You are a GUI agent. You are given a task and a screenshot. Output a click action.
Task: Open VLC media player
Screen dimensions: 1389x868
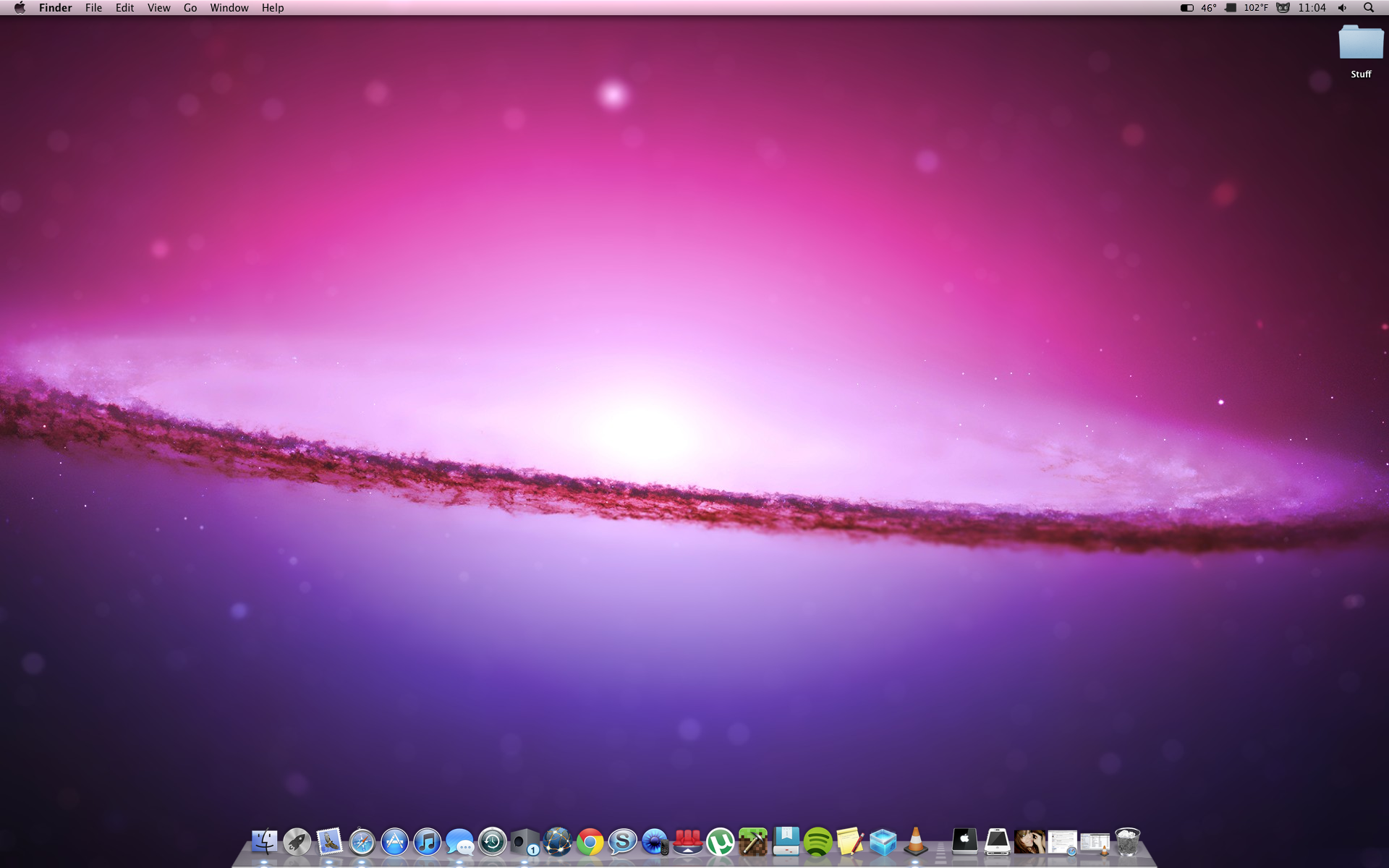(x=915, y=842)
